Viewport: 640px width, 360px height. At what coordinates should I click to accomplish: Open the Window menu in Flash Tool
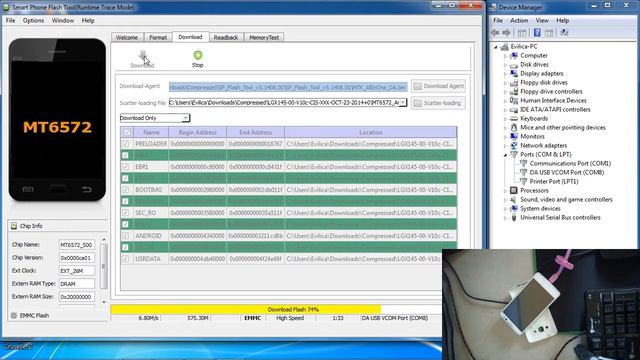coord(62,20)
